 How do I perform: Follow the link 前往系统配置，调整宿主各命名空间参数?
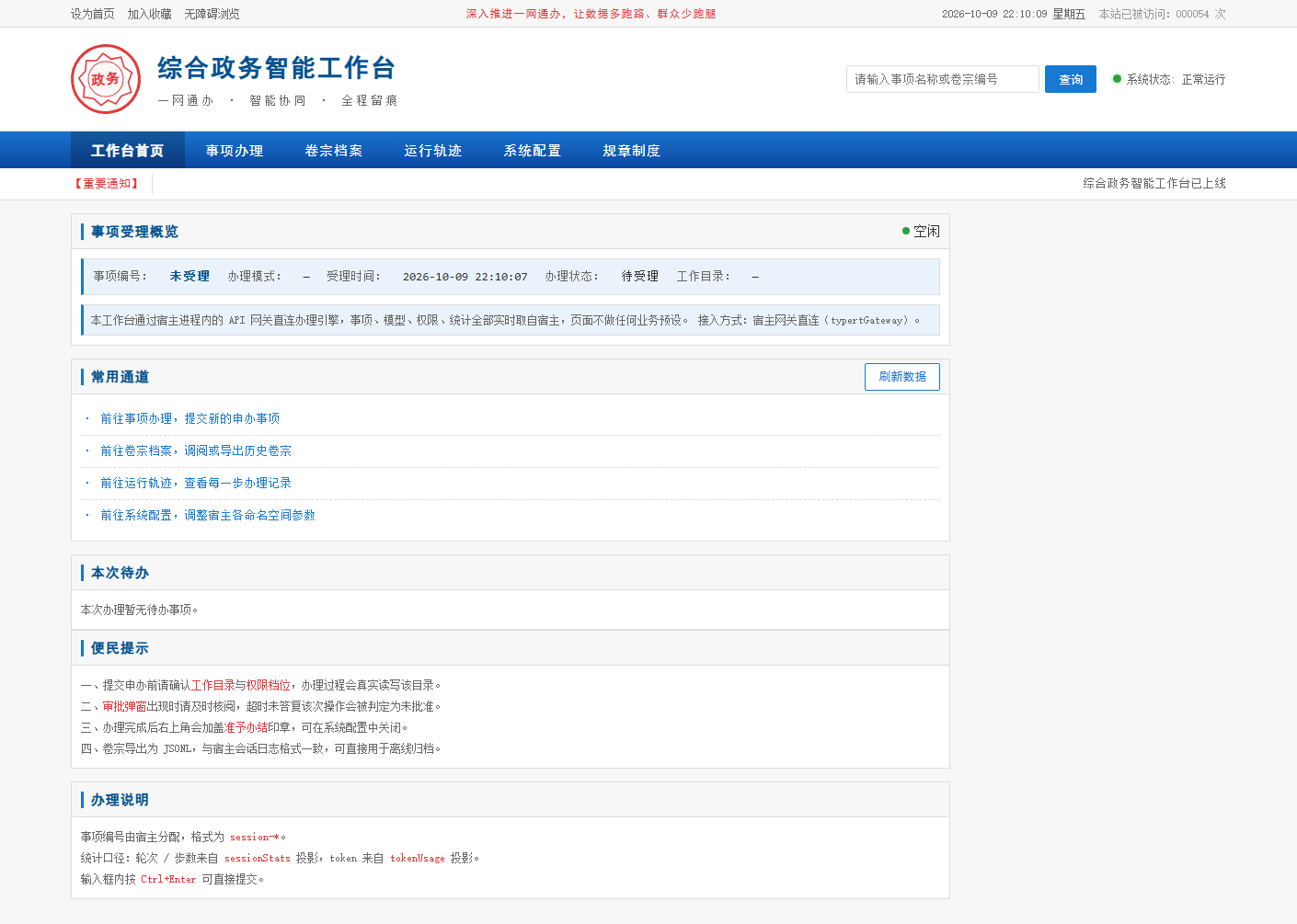(x=208, y=515)
